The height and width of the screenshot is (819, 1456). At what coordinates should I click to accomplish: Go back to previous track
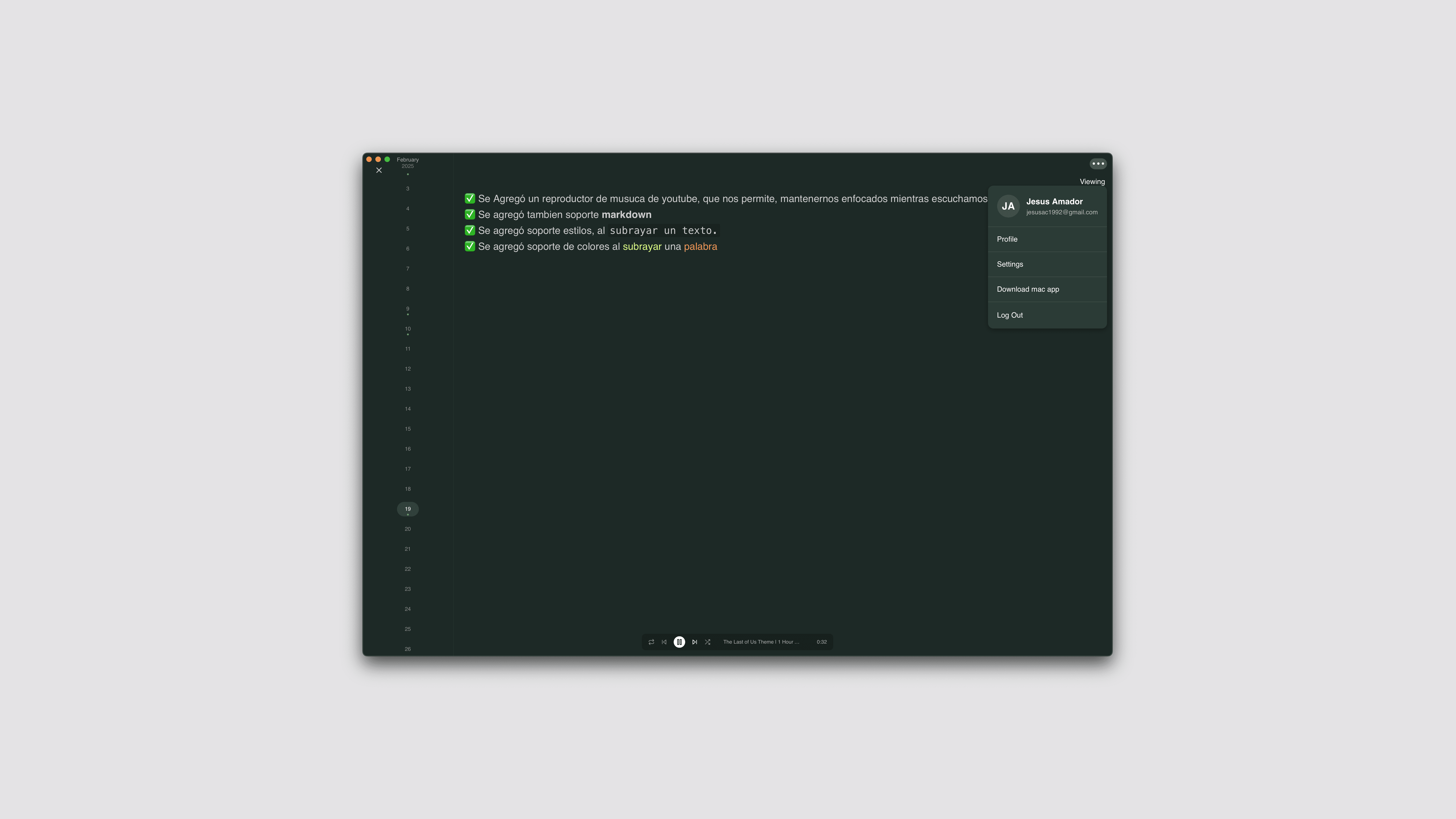click(664, 642)
